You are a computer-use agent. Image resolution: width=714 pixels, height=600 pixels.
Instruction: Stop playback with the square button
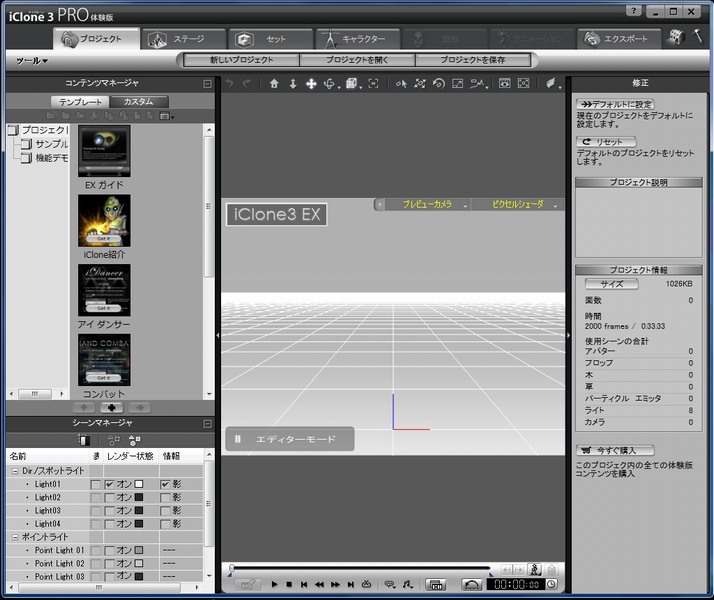[289, 584]
